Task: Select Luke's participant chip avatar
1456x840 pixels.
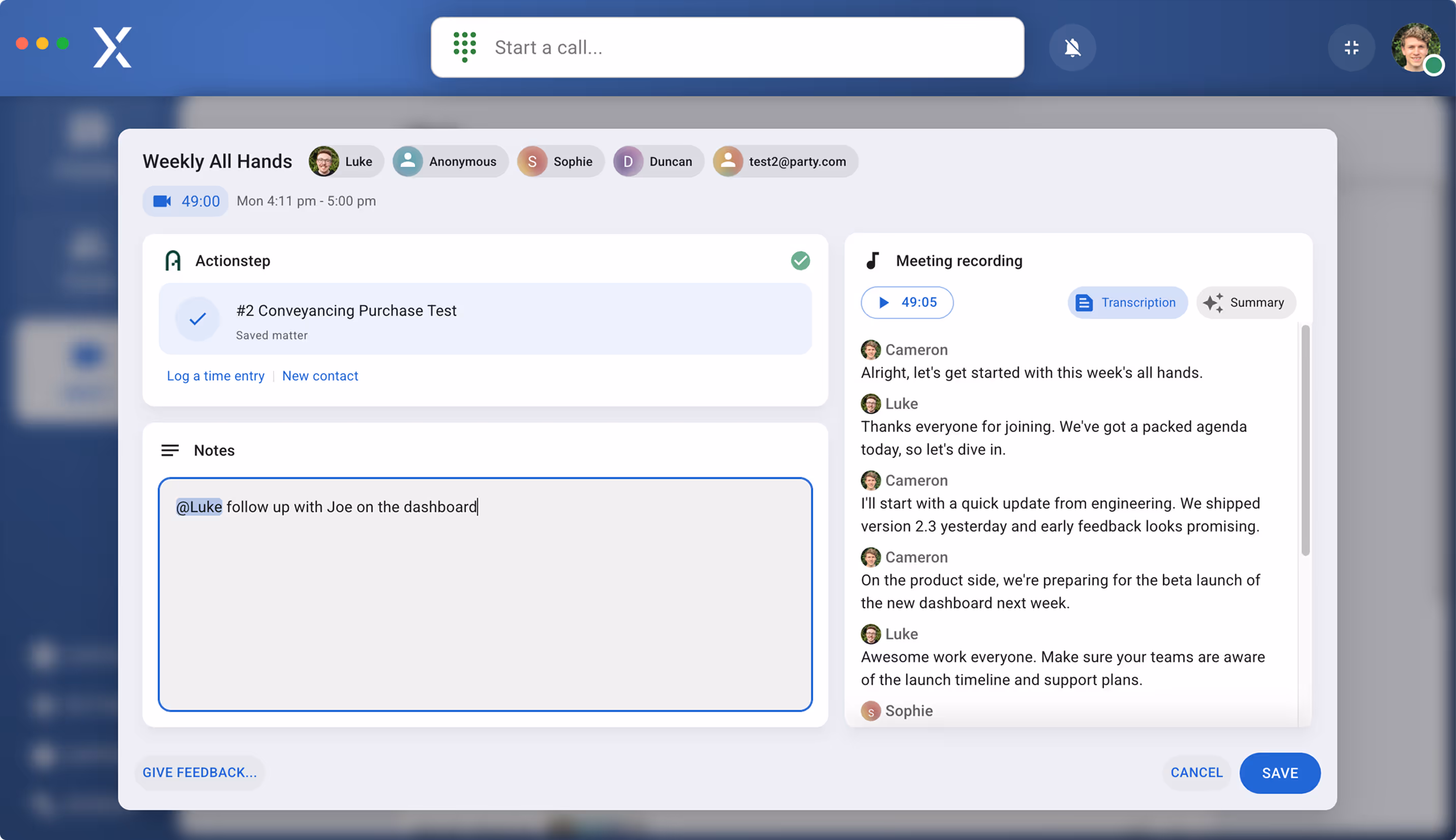Action: [323, 161]
